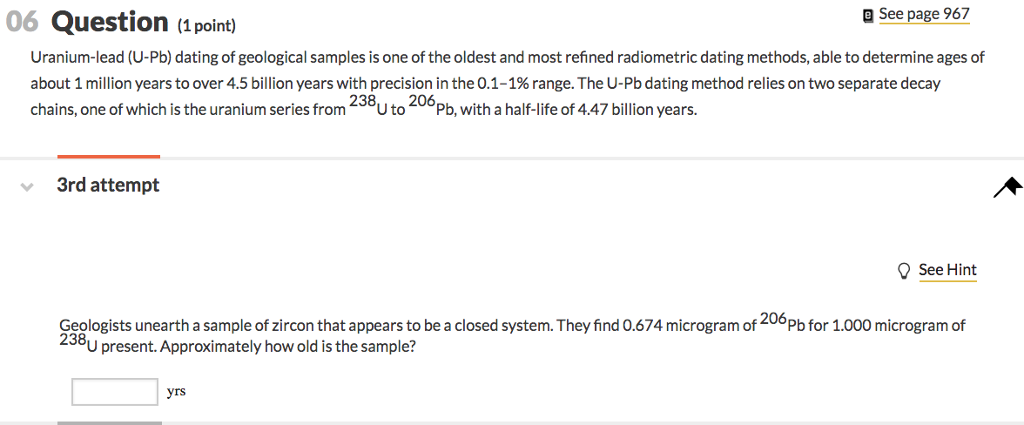Click the yrs unit label
Screen dimensions: 1024x425
(x=176, y=392)
